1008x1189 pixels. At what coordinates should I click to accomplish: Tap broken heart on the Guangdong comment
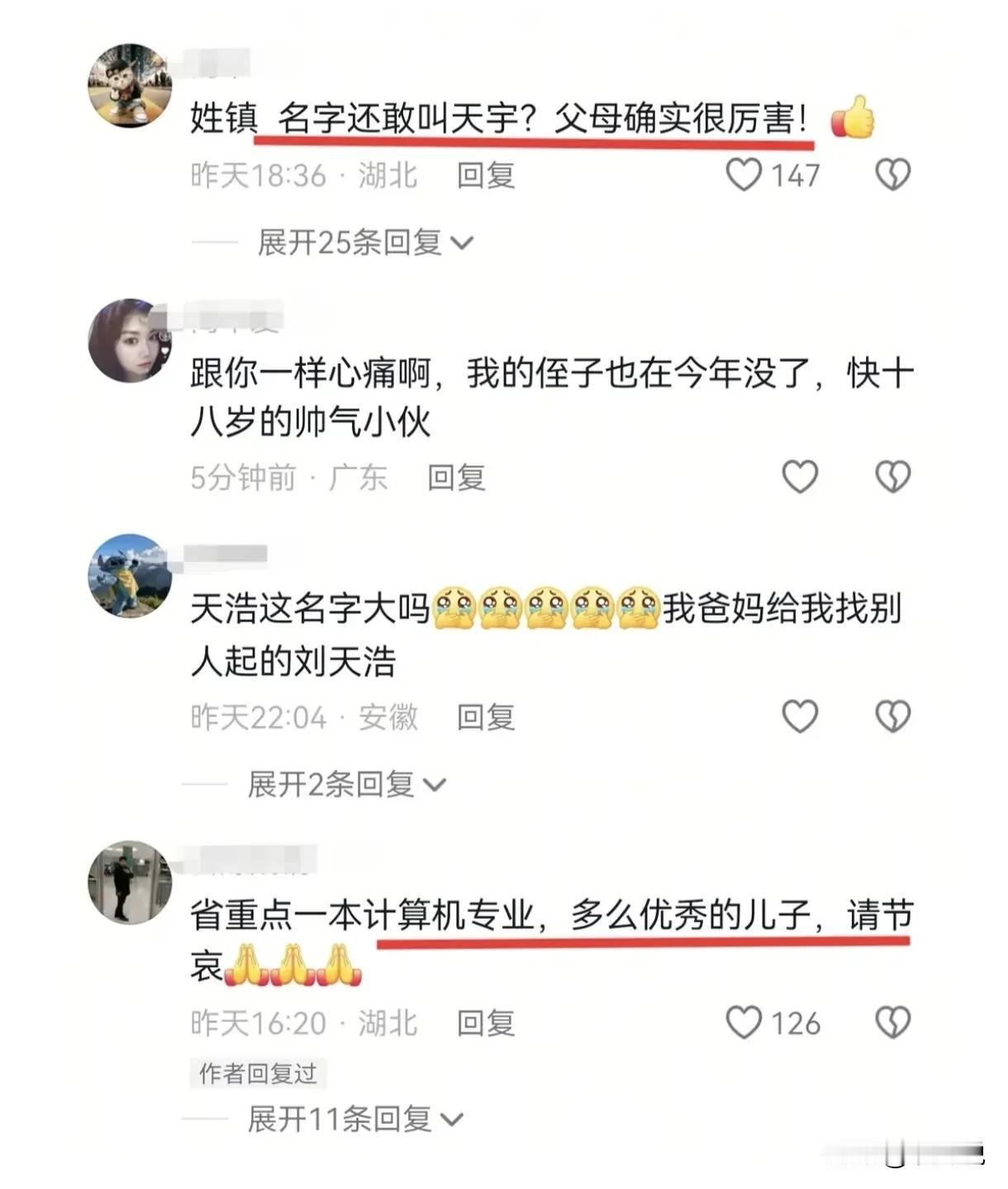click(892, 477)
